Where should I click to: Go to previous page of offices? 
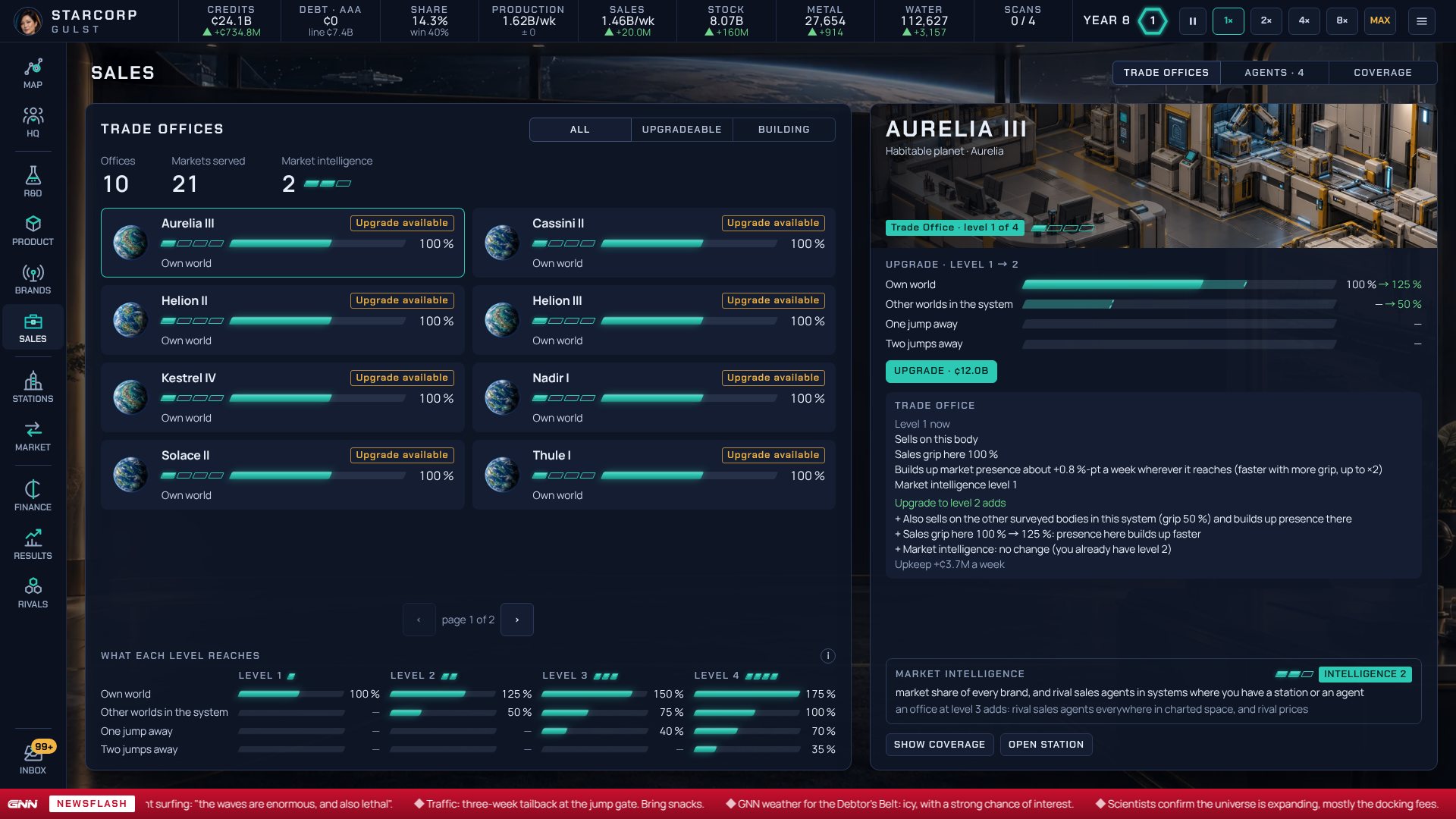[419, 620]
